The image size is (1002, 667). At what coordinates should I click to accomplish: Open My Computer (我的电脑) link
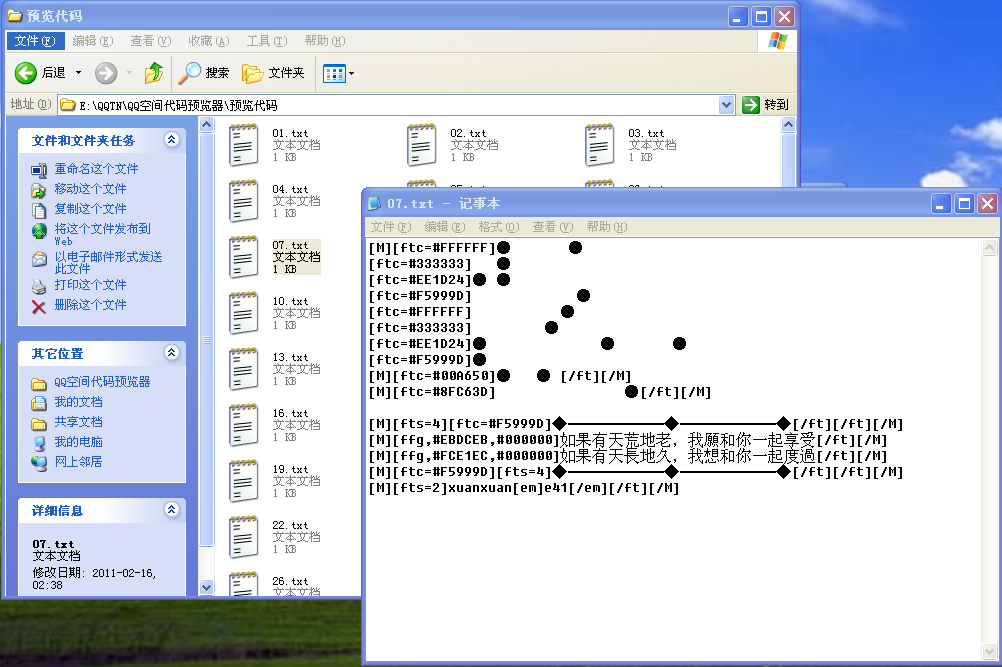78,442
